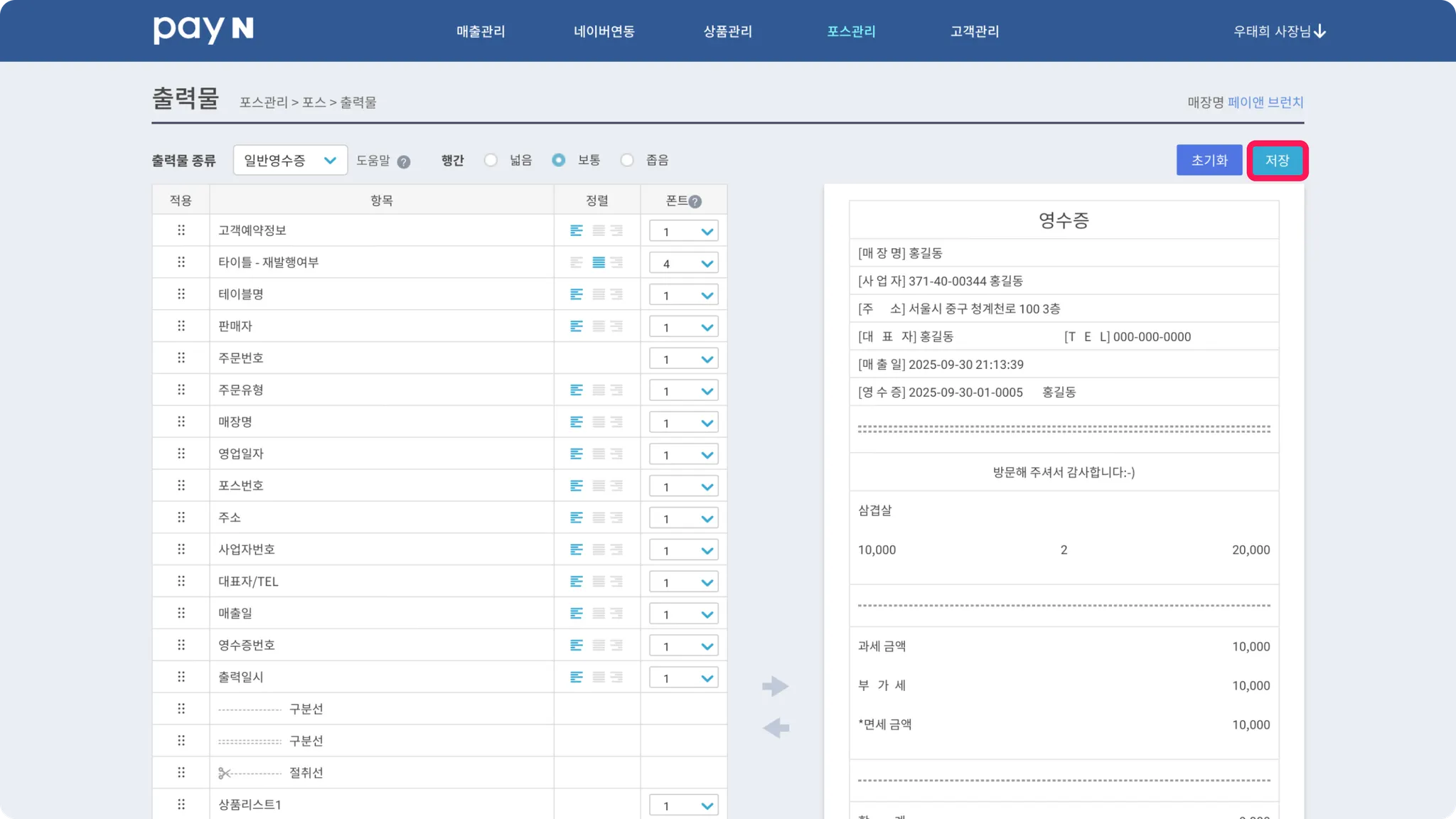
Task: Click the 저장 save button
Action: click(x=1277, y=160)
